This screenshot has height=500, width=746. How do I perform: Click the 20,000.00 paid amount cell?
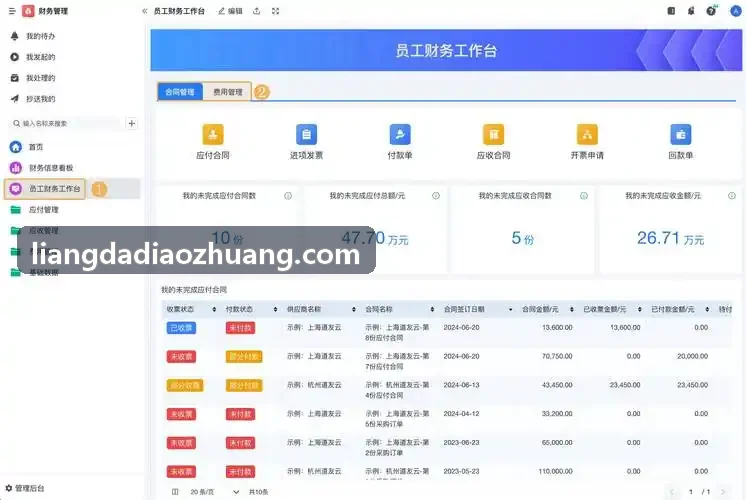tap(692, 356)
